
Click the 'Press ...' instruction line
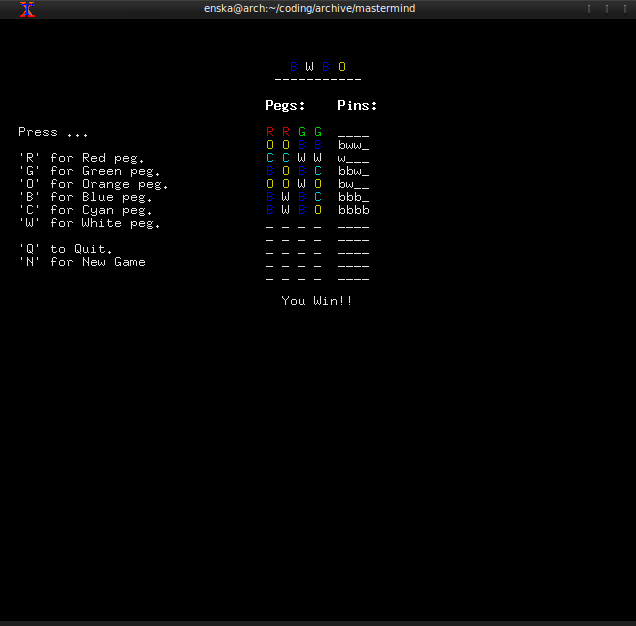click(x=53, y=132)
